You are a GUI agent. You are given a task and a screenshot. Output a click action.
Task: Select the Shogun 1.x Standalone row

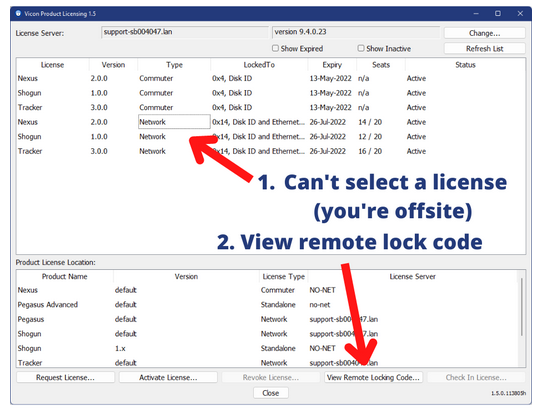(x=267, y=349)
